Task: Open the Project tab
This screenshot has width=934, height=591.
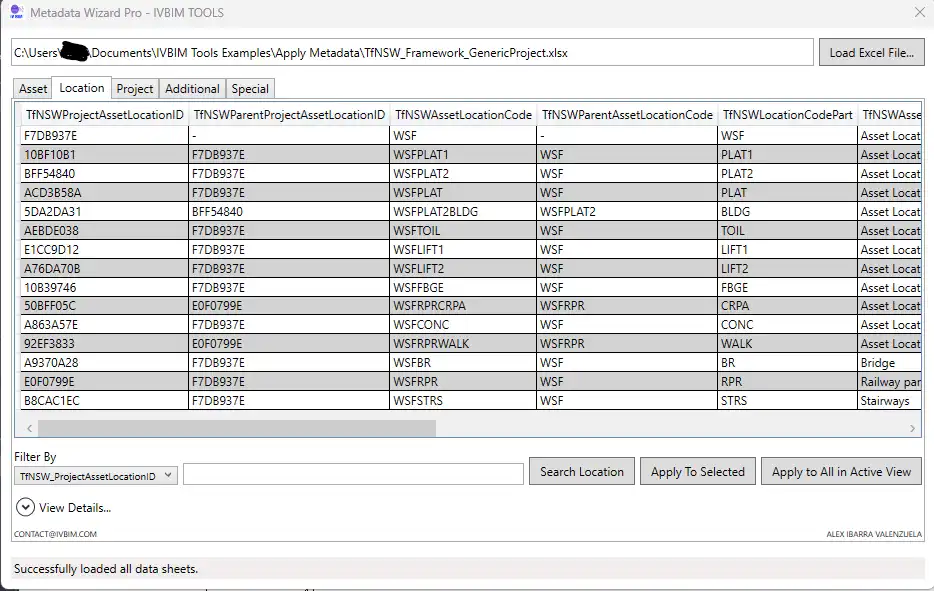Action: (x=135, y=89)
